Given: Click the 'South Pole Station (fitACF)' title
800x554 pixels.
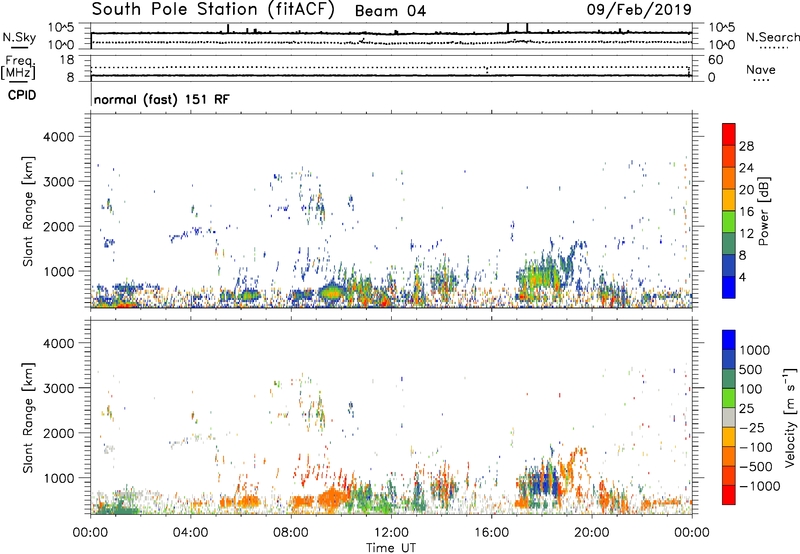Looking at the screenshot, I should tap(213, 10).
